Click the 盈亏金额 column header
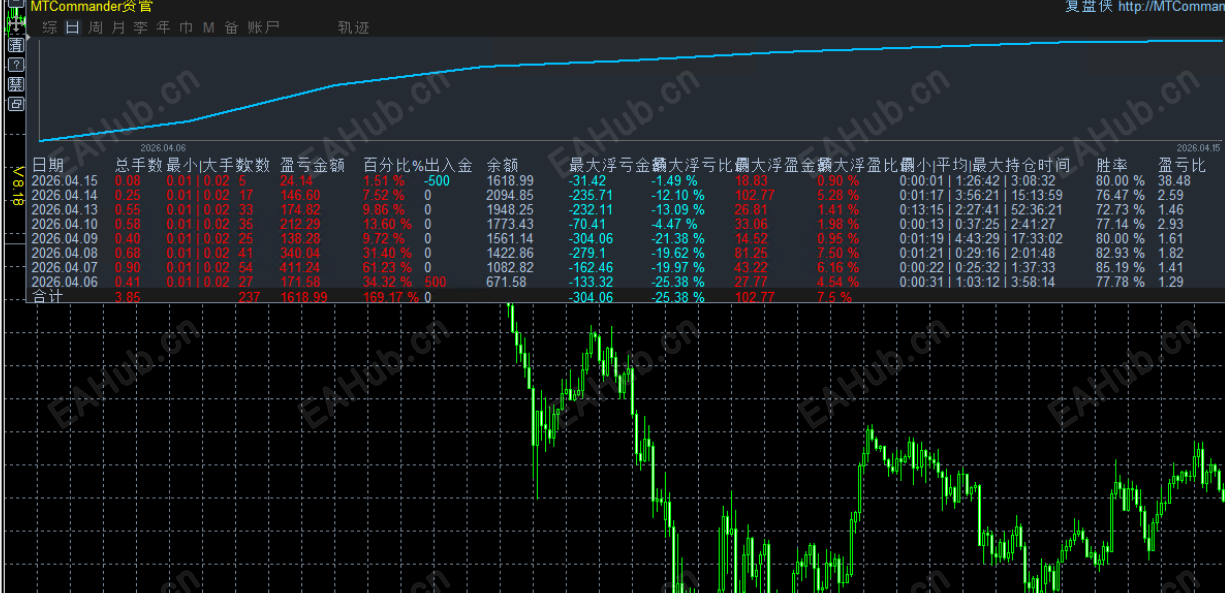Image resolution: width=1225 pixels, height=593 pixels. 313,165
